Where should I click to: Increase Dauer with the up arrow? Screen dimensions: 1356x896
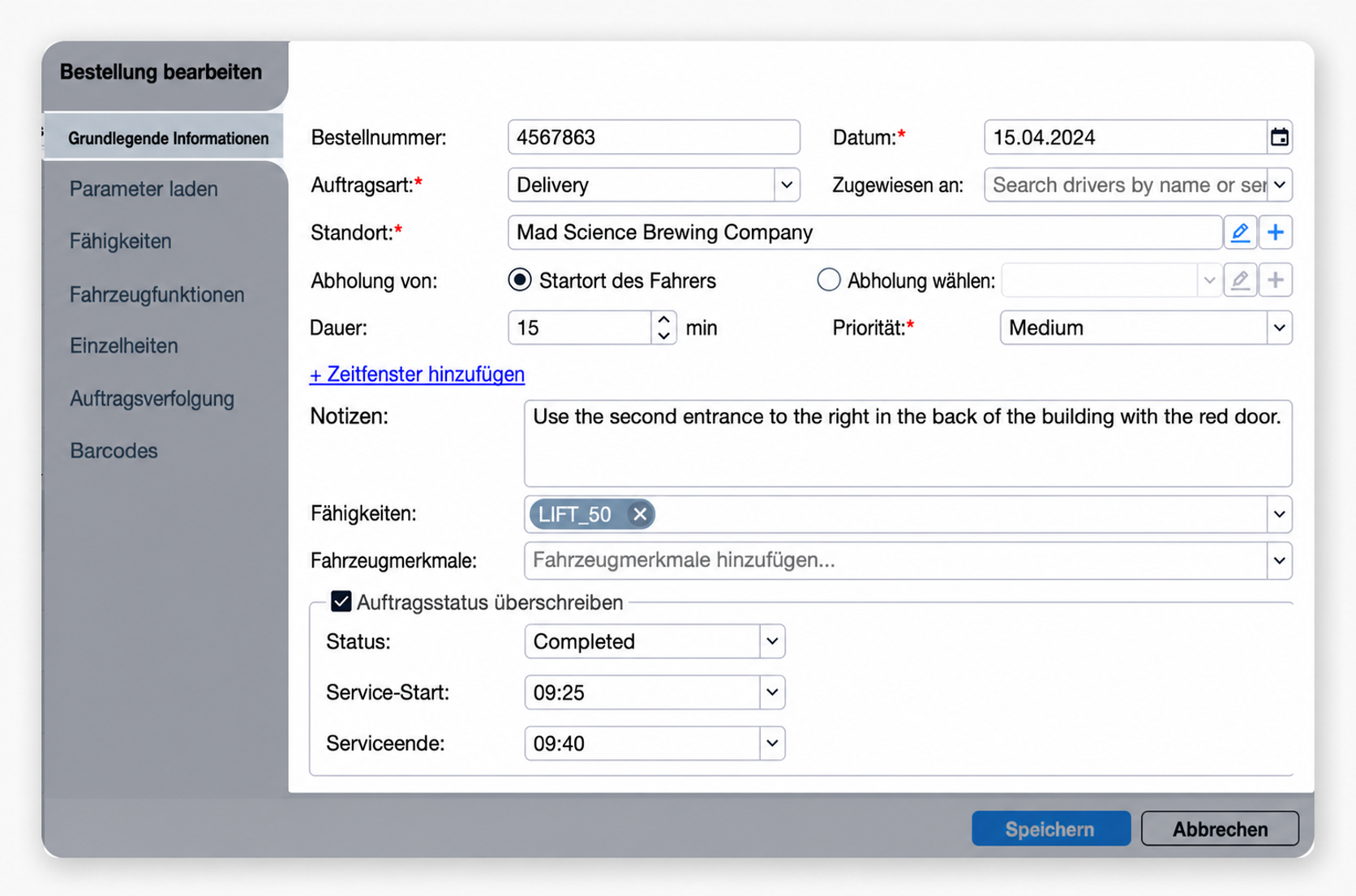click(x=663, y=319)
